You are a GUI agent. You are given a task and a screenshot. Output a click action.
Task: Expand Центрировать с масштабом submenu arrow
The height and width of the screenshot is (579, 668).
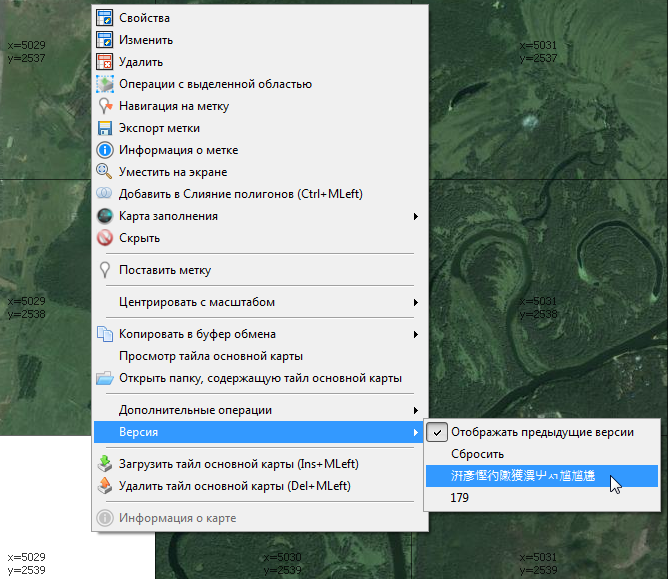pos(415,302)
